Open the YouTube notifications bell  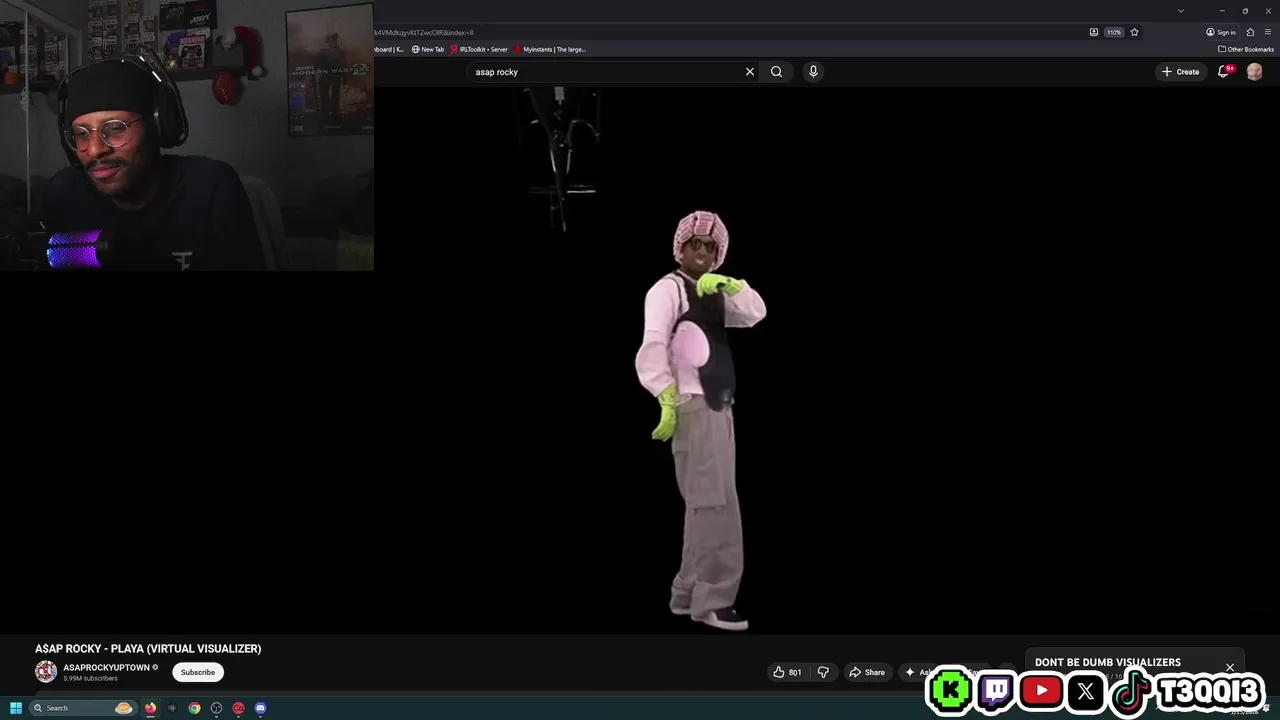click(x=1224, y=72)
